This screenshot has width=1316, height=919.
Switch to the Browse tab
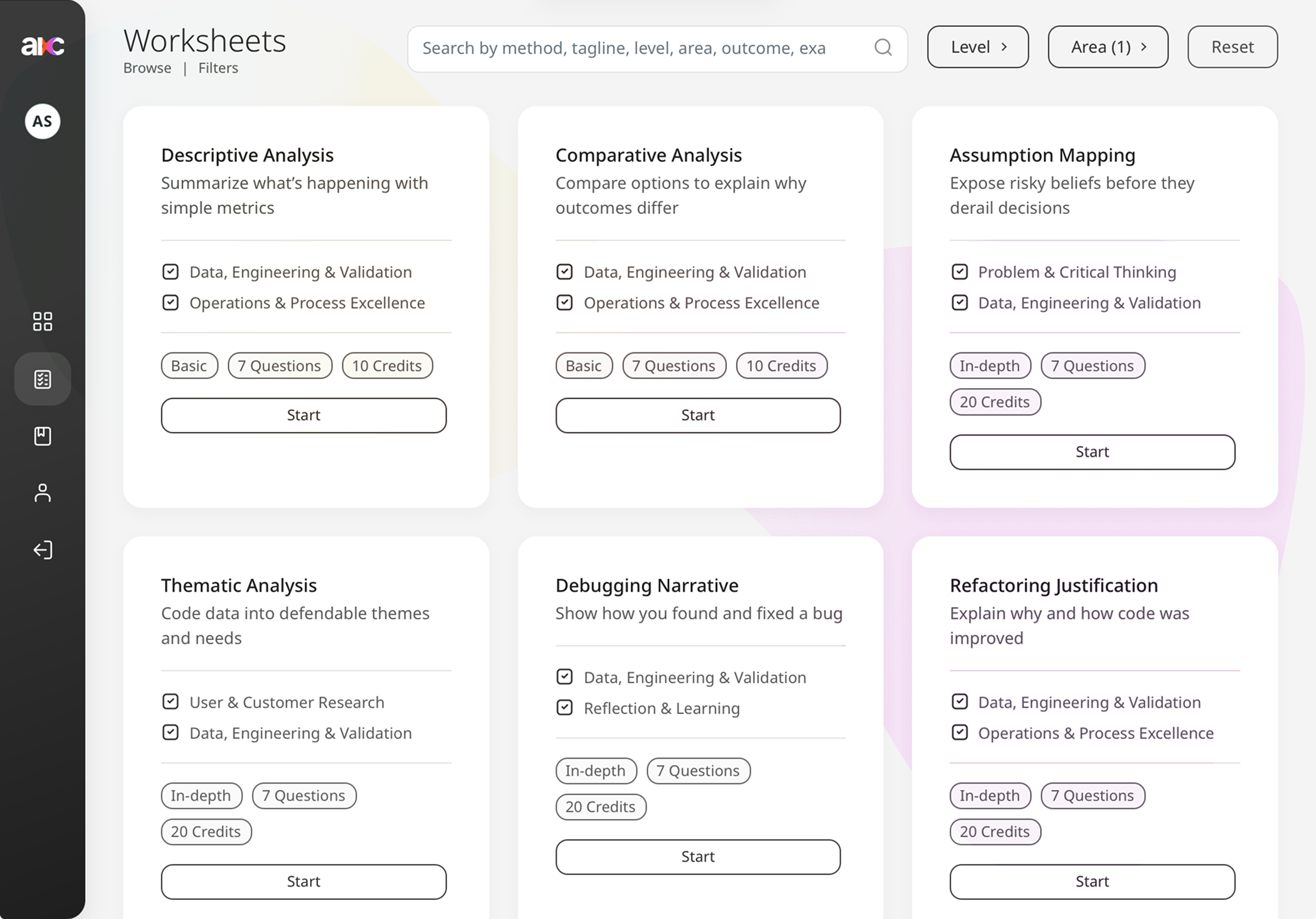147,68
